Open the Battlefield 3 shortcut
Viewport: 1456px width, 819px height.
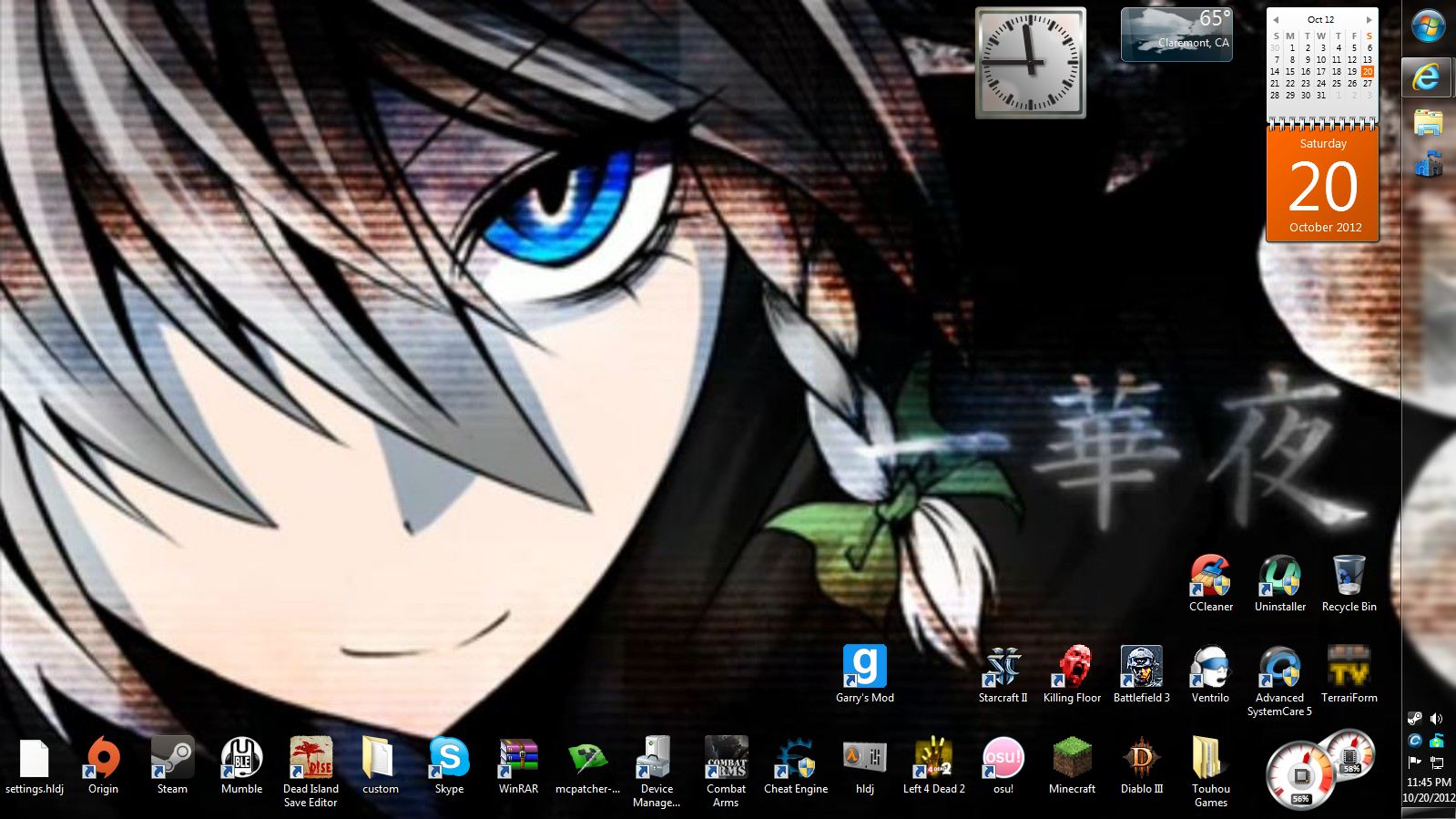coord(1141,675)
